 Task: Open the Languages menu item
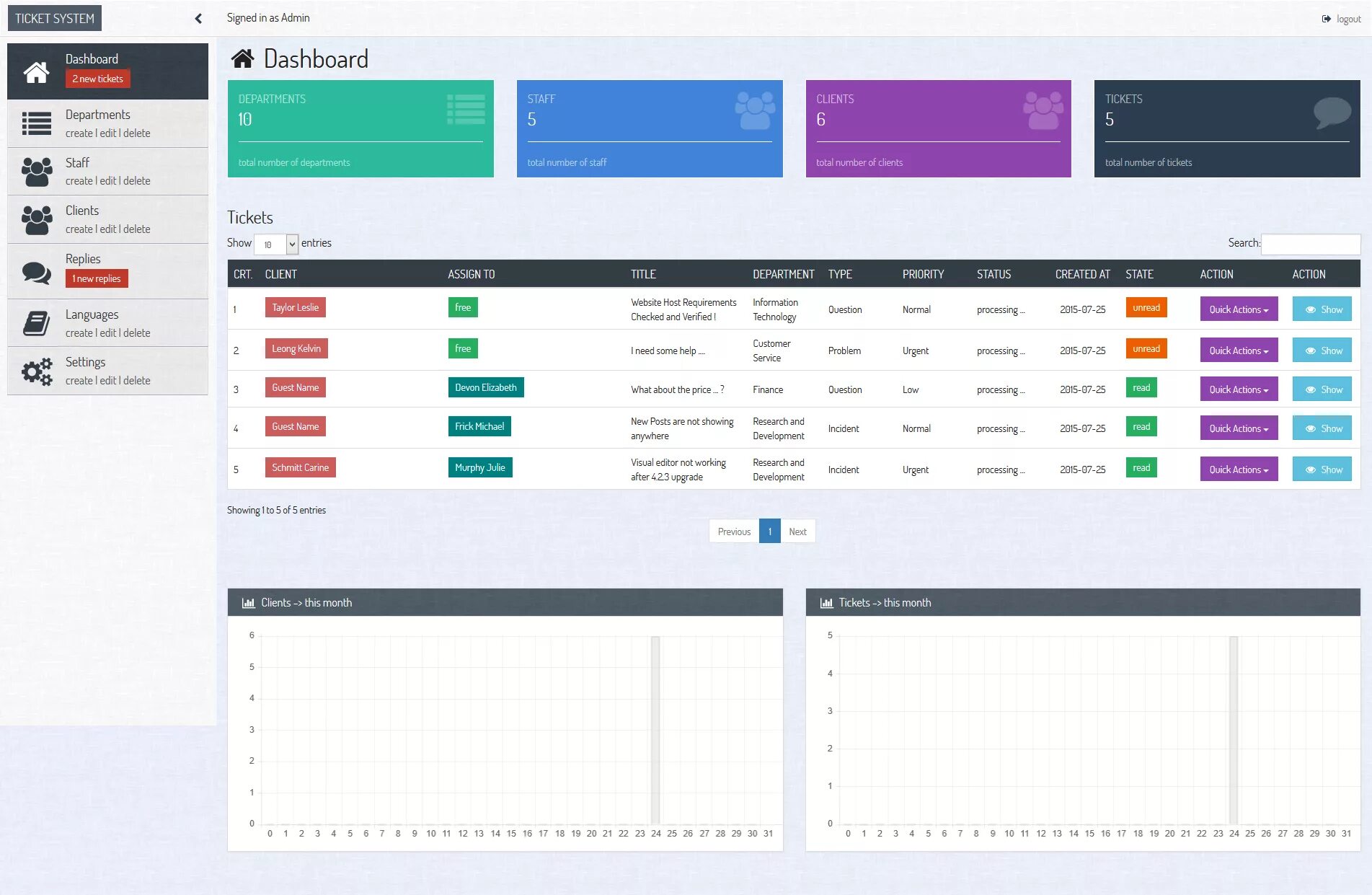coord(107,323)
